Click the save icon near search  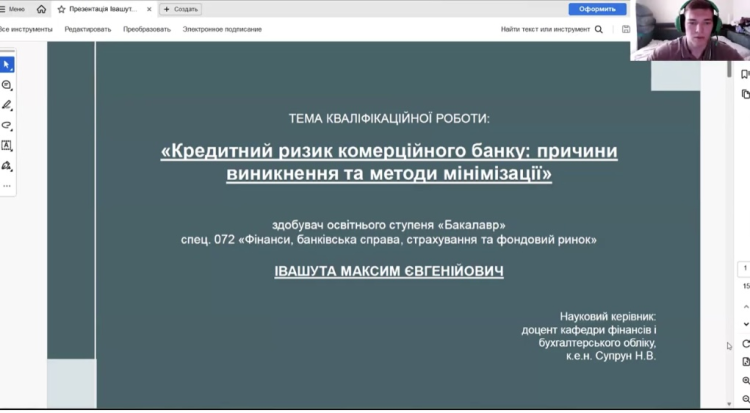pyautogui.click(x=626, y=29)
